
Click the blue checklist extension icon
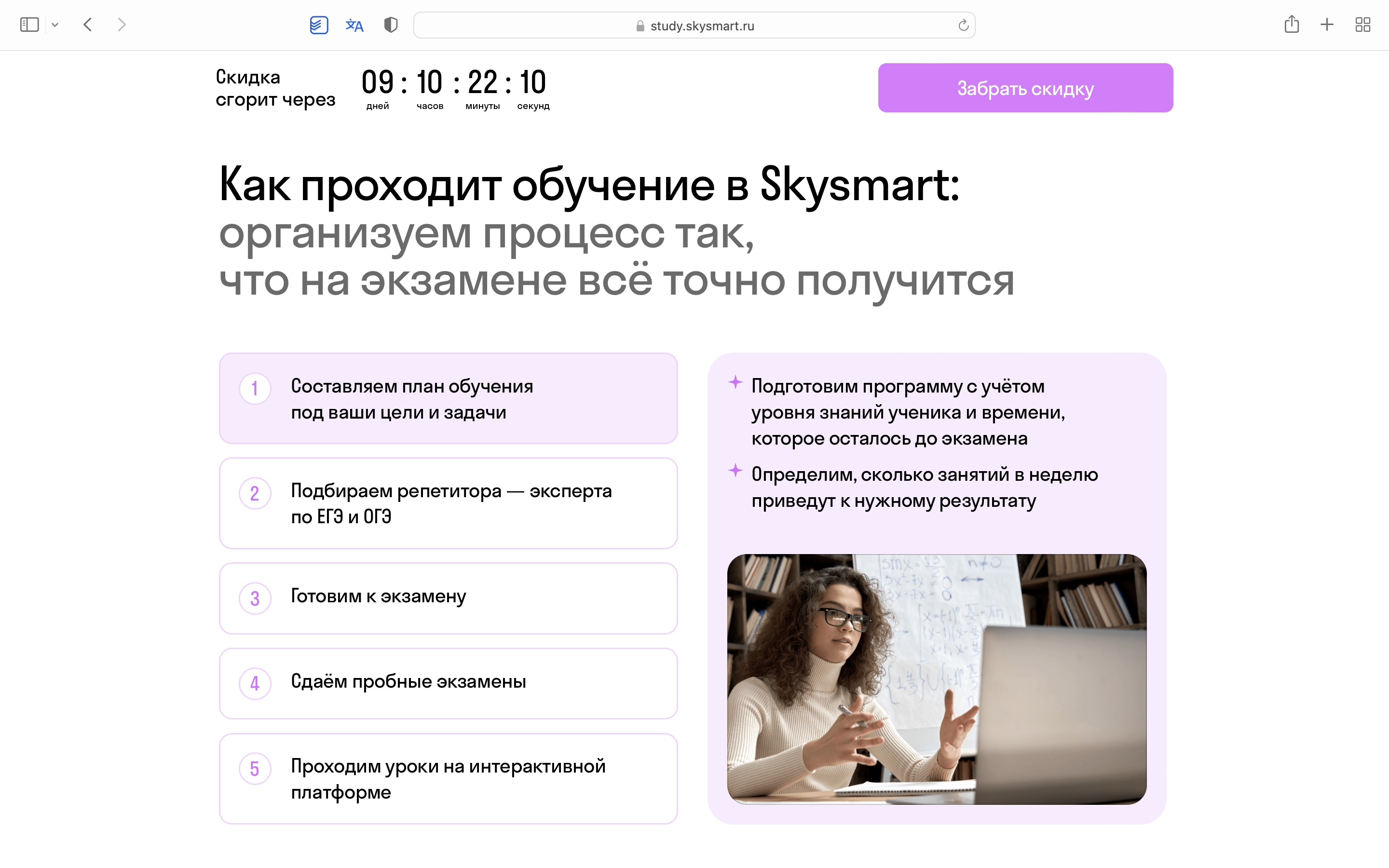318,25
